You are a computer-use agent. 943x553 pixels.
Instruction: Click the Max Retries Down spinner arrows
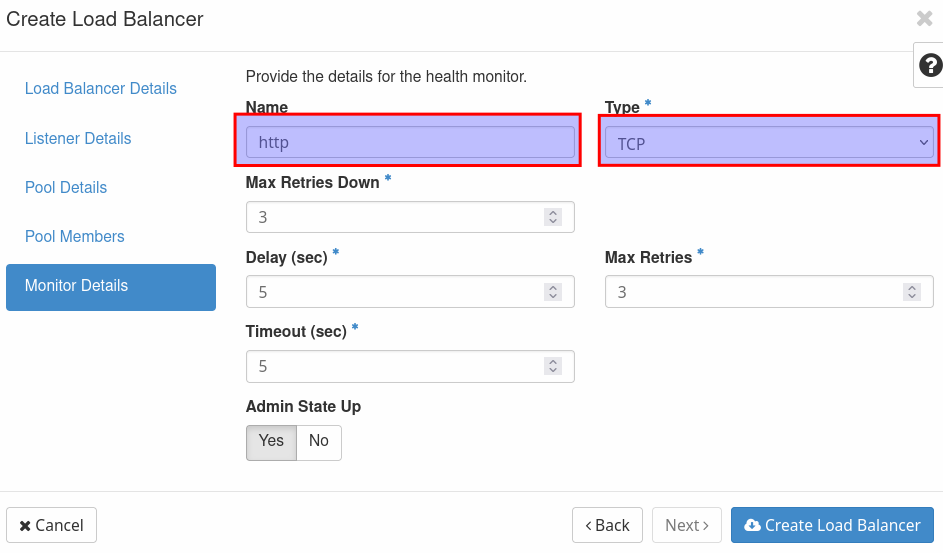(552, 217)
